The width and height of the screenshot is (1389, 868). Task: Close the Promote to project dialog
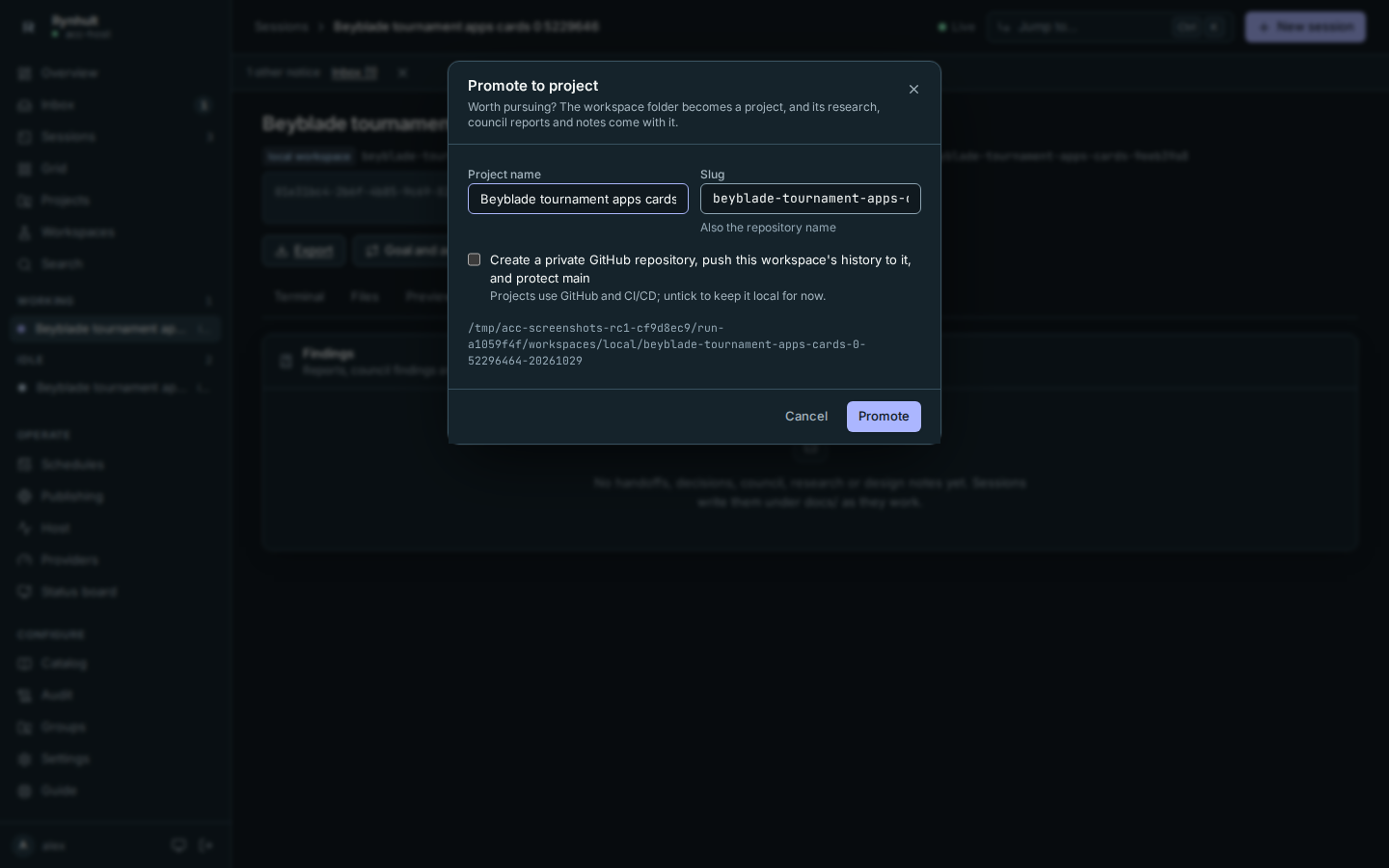(913, 90)
